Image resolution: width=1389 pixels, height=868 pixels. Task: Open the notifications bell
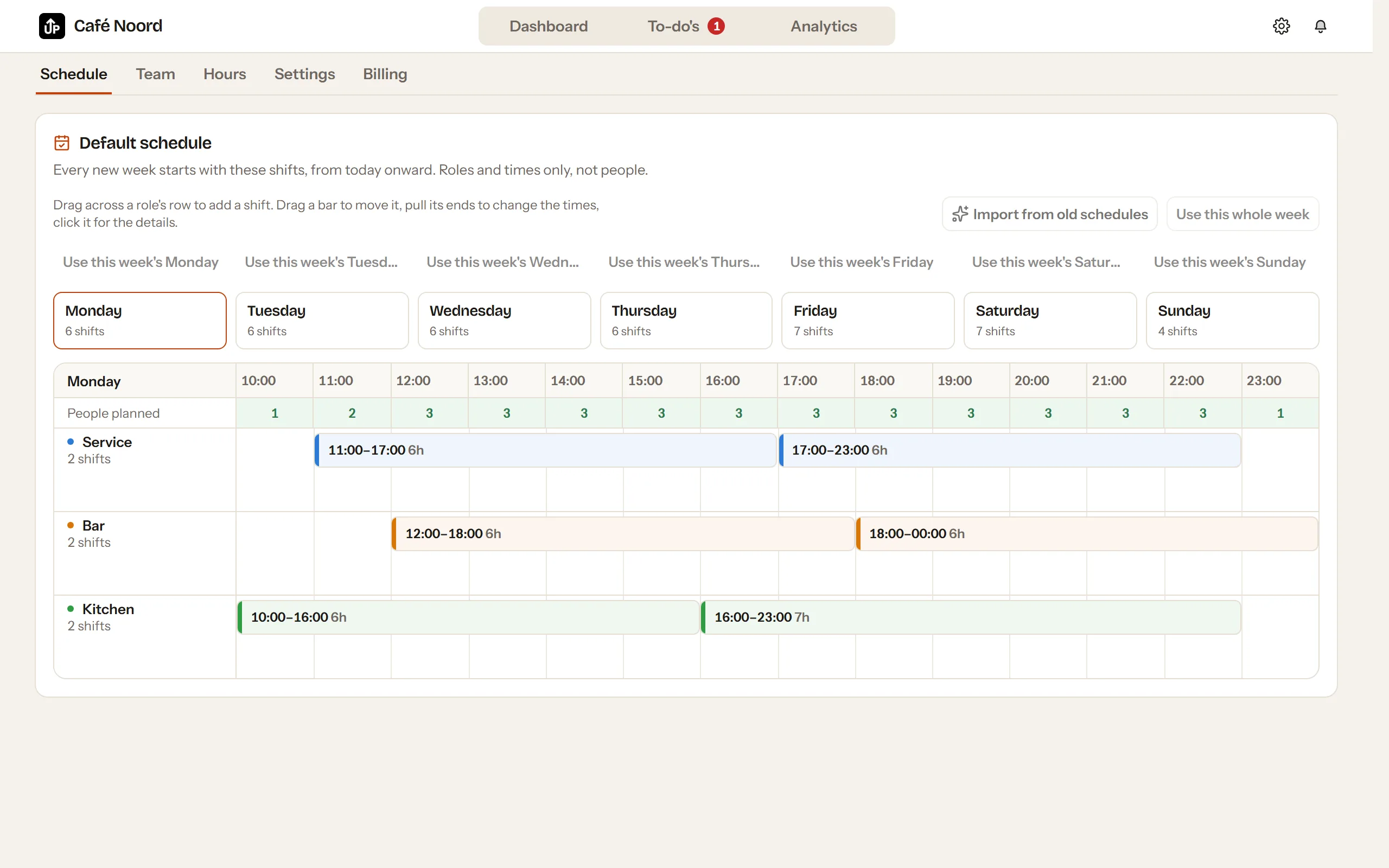(1320, 26)
